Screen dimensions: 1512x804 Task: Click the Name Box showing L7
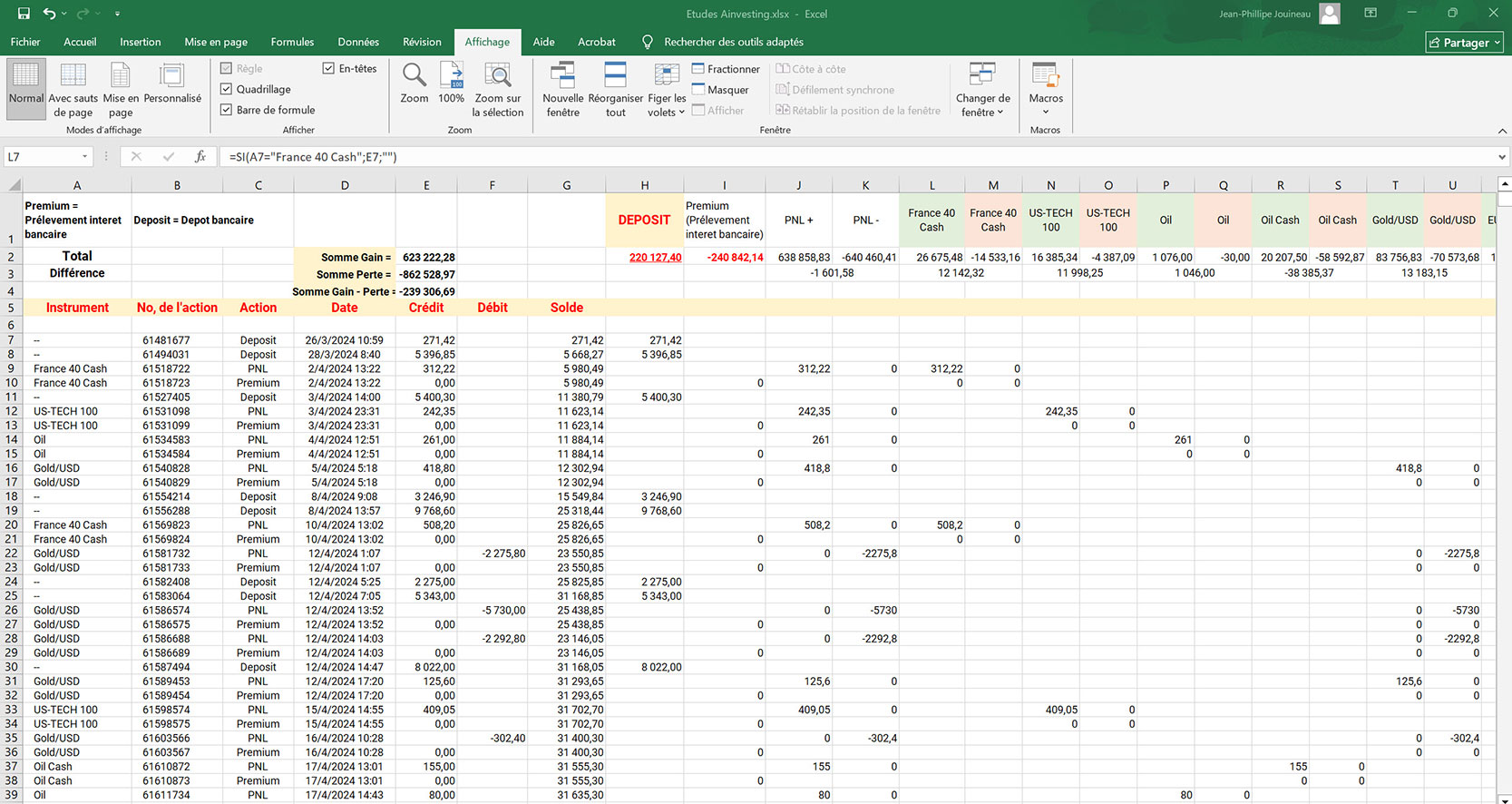pyautogui.click(x=41, y=157)
